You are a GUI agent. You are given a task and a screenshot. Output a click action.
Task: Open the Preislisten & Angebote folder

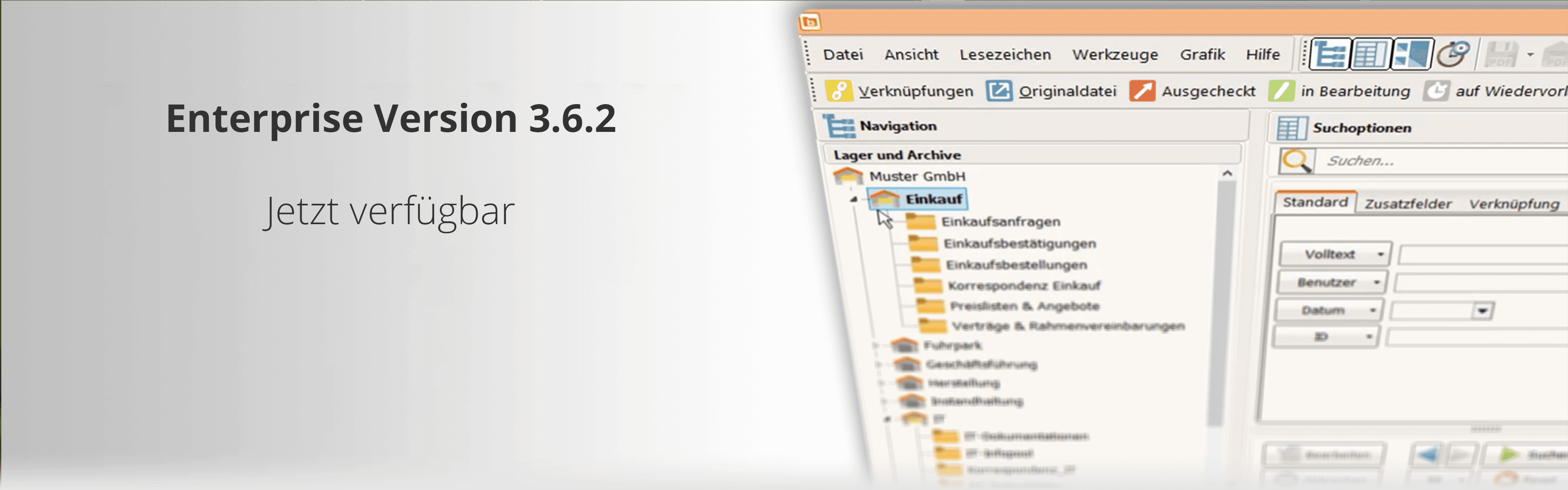pos(1025,305)
